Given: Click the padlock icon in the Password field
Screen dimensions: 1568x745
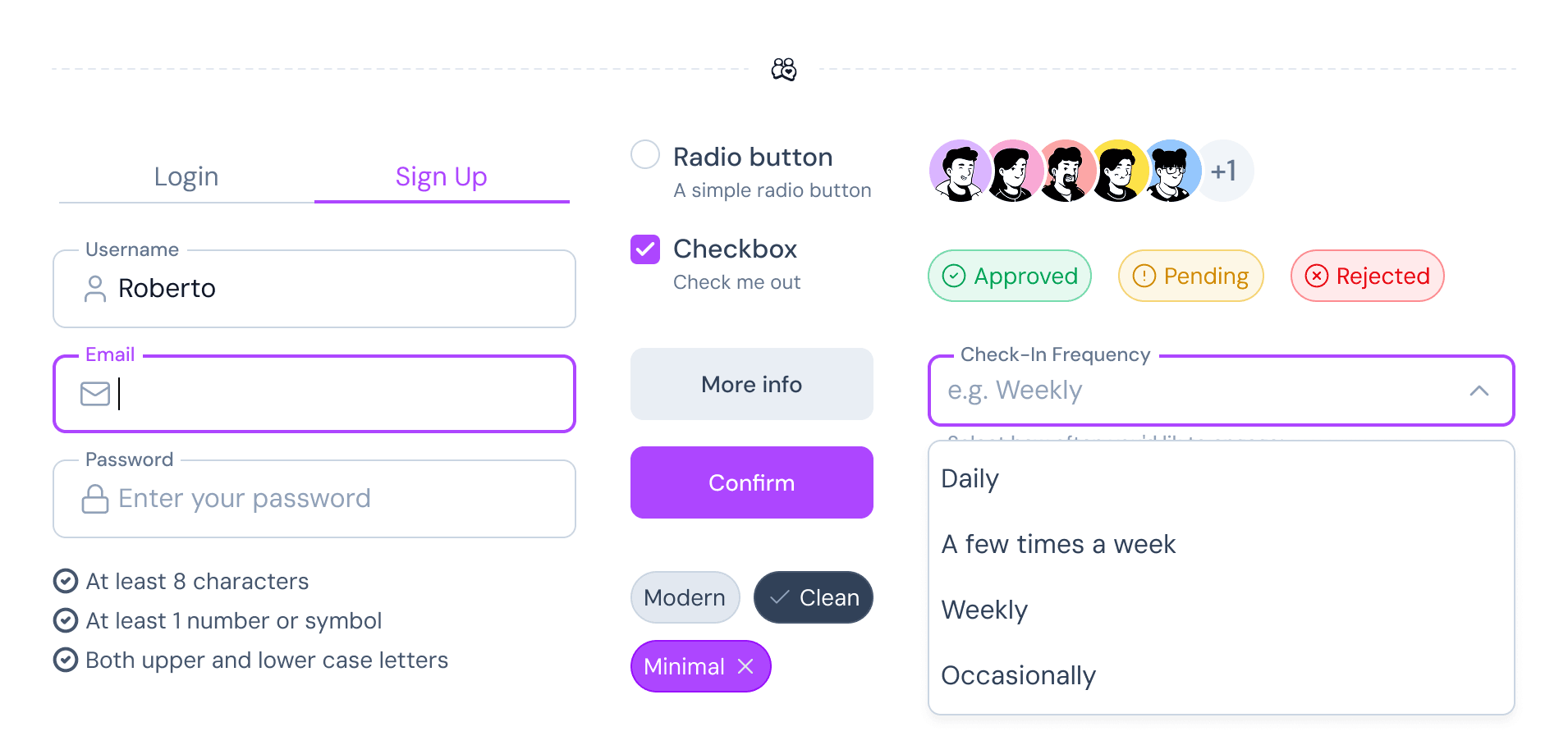Looking at the screenshot, I should pyautogui.click(x=94, y=498).
